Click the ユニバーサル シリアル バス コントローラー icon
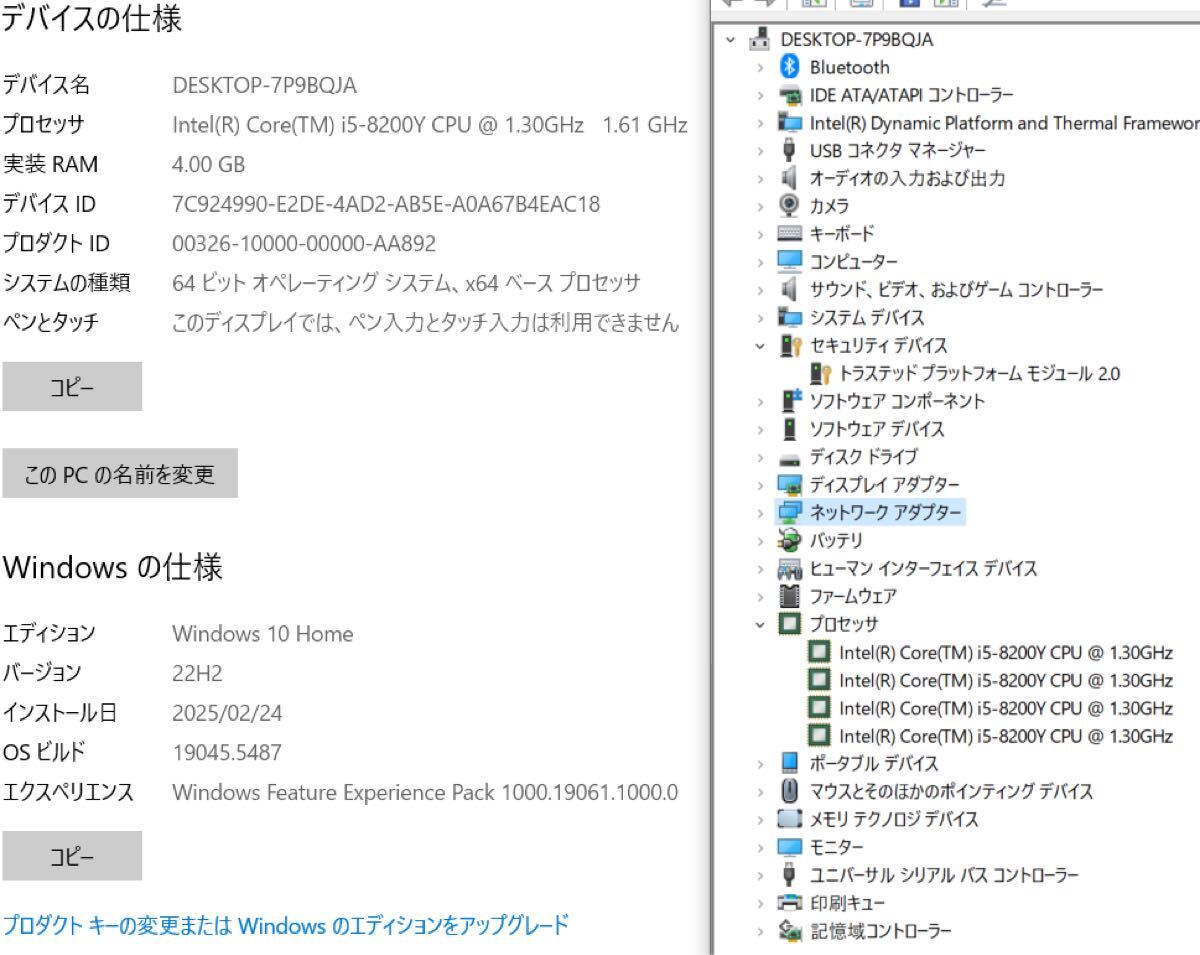 coord(790,875)
